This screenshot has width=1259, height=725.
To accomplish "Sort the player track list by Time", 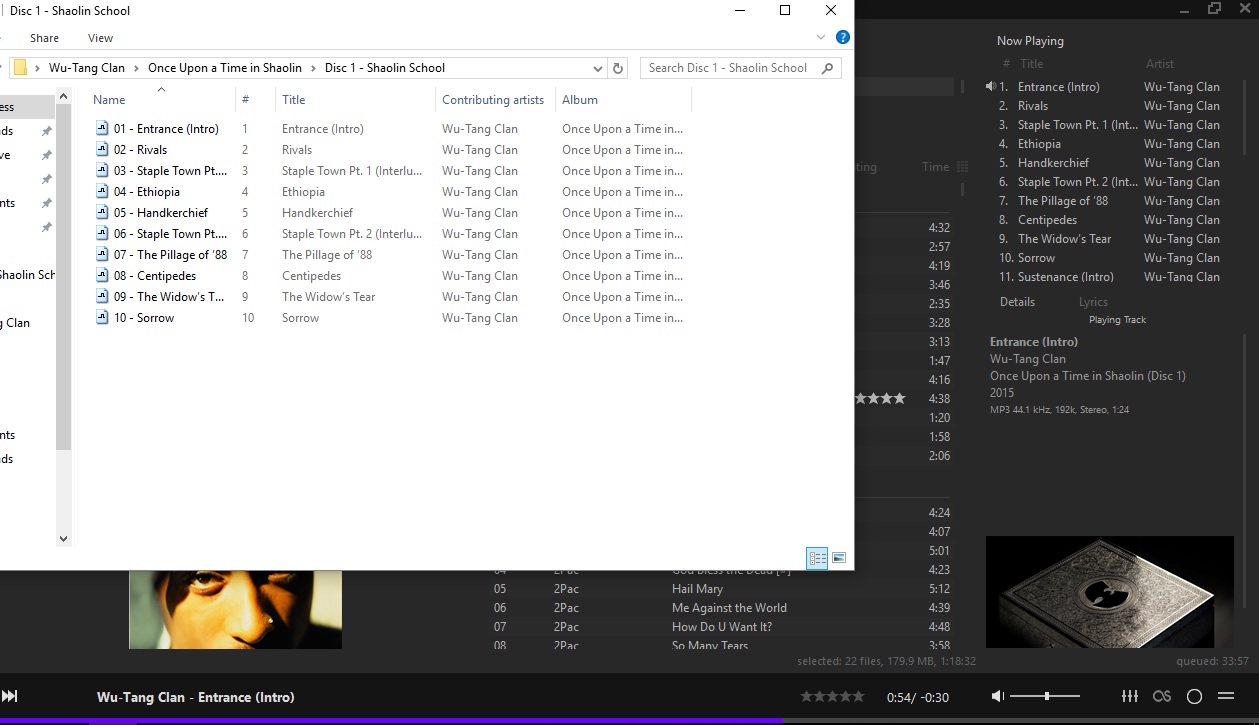I will [x=936, y=167].
